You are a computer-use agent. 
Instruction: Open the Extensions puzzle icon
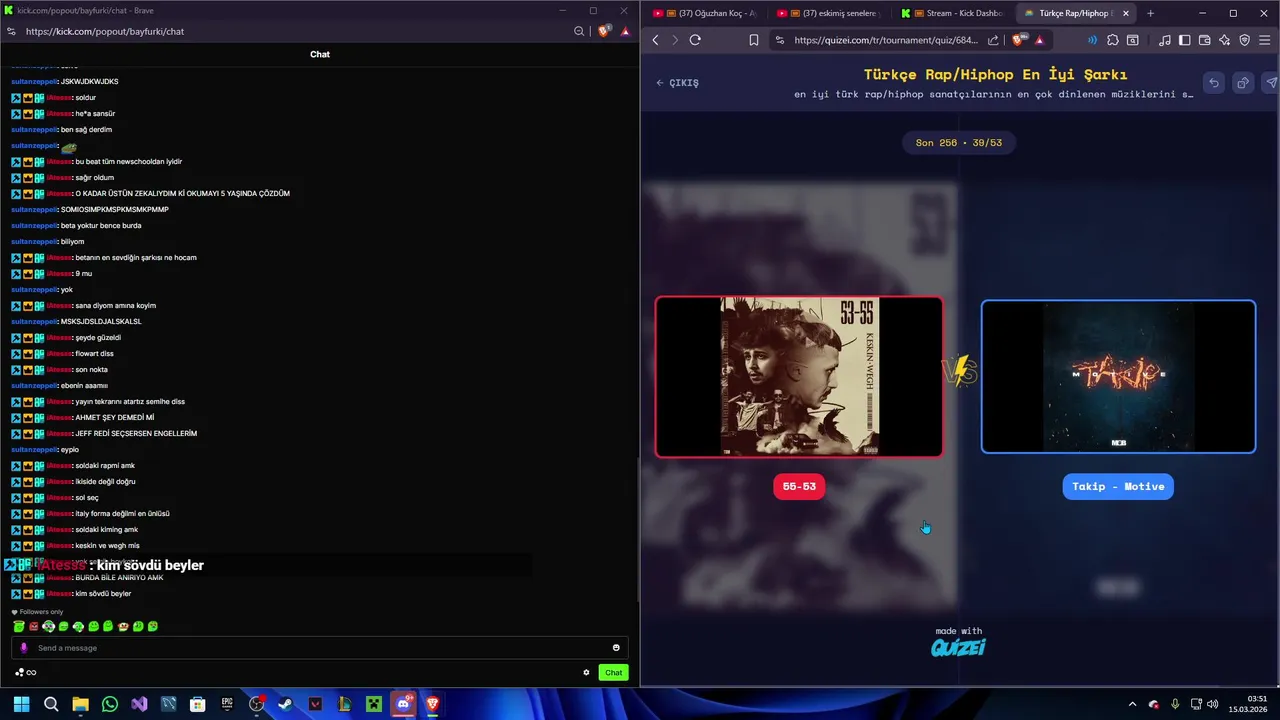(1112, 40)
